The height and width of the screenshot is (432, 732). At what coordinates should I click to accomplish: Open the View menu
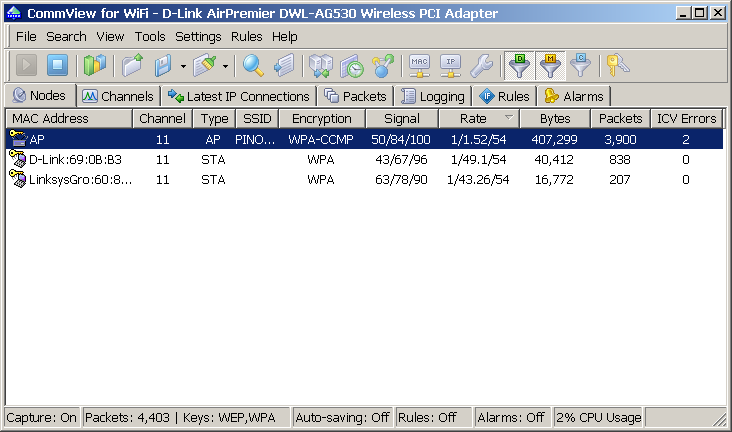(x=110, y=36)
